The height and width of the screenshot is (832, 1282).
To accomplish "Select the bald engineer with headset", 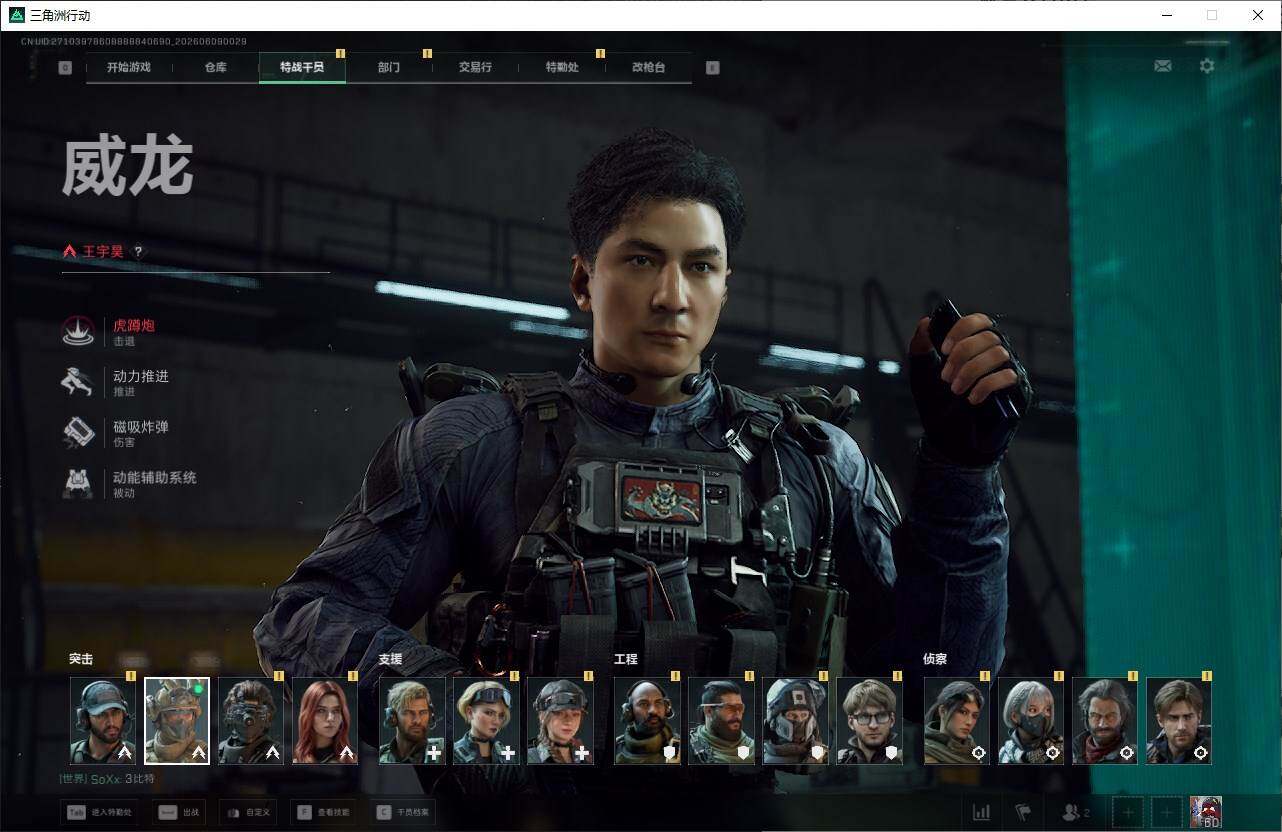I will tap(647, 721).
